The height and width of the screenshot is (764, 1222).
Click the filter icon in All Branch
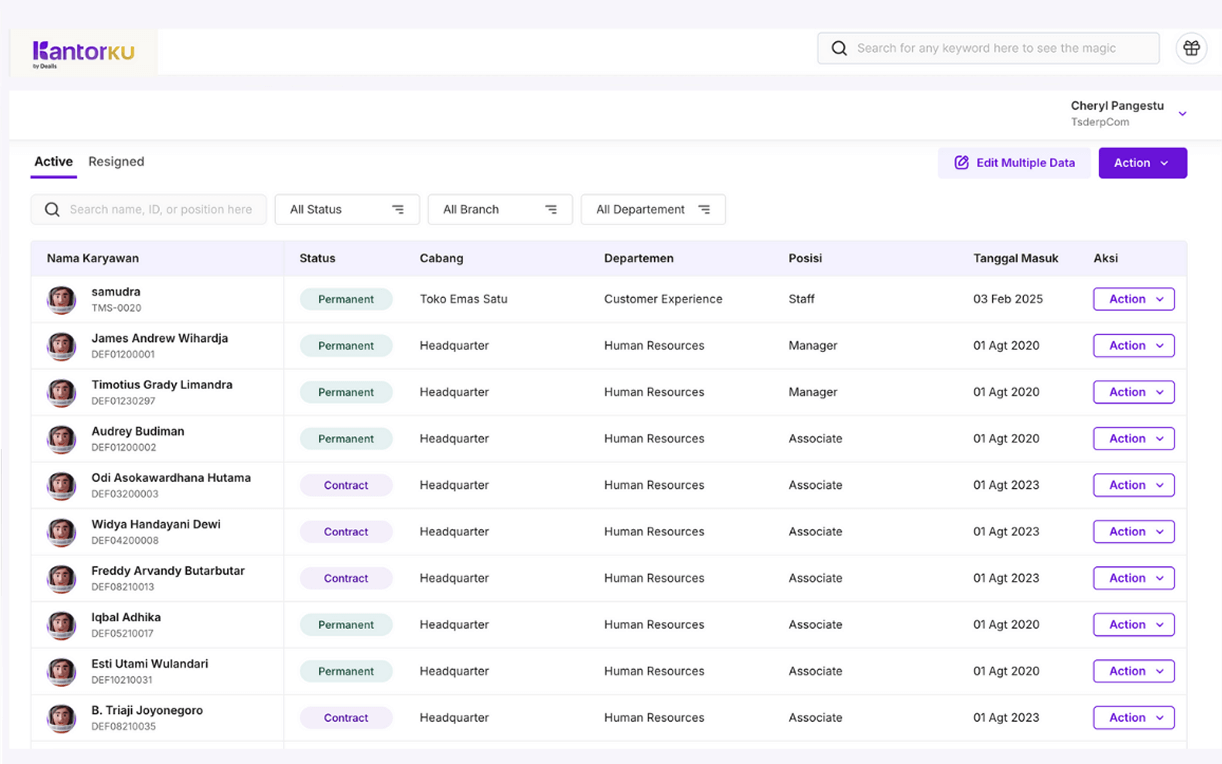click(551, 210)
